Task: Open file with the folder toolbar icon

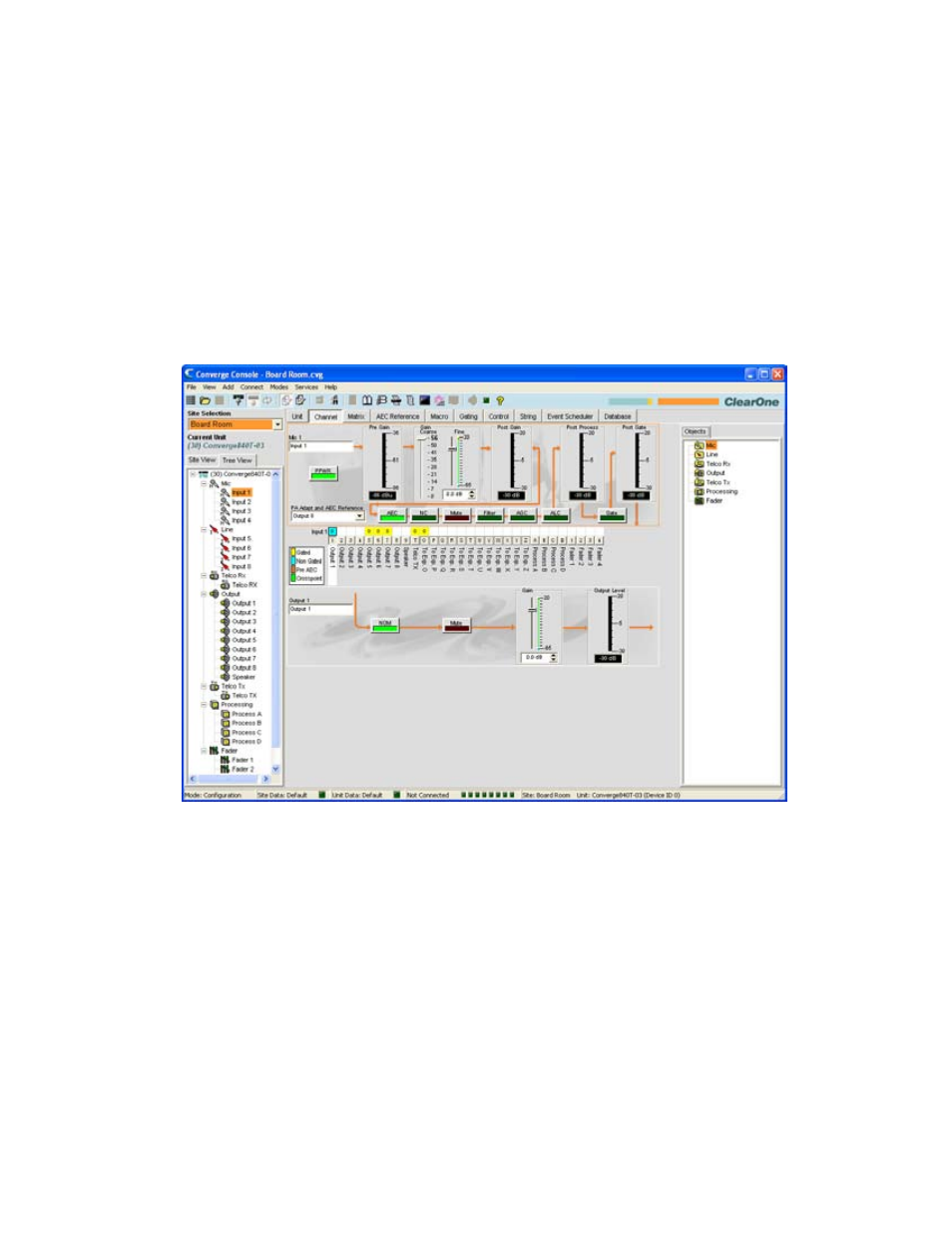Action: click(205, 400)
